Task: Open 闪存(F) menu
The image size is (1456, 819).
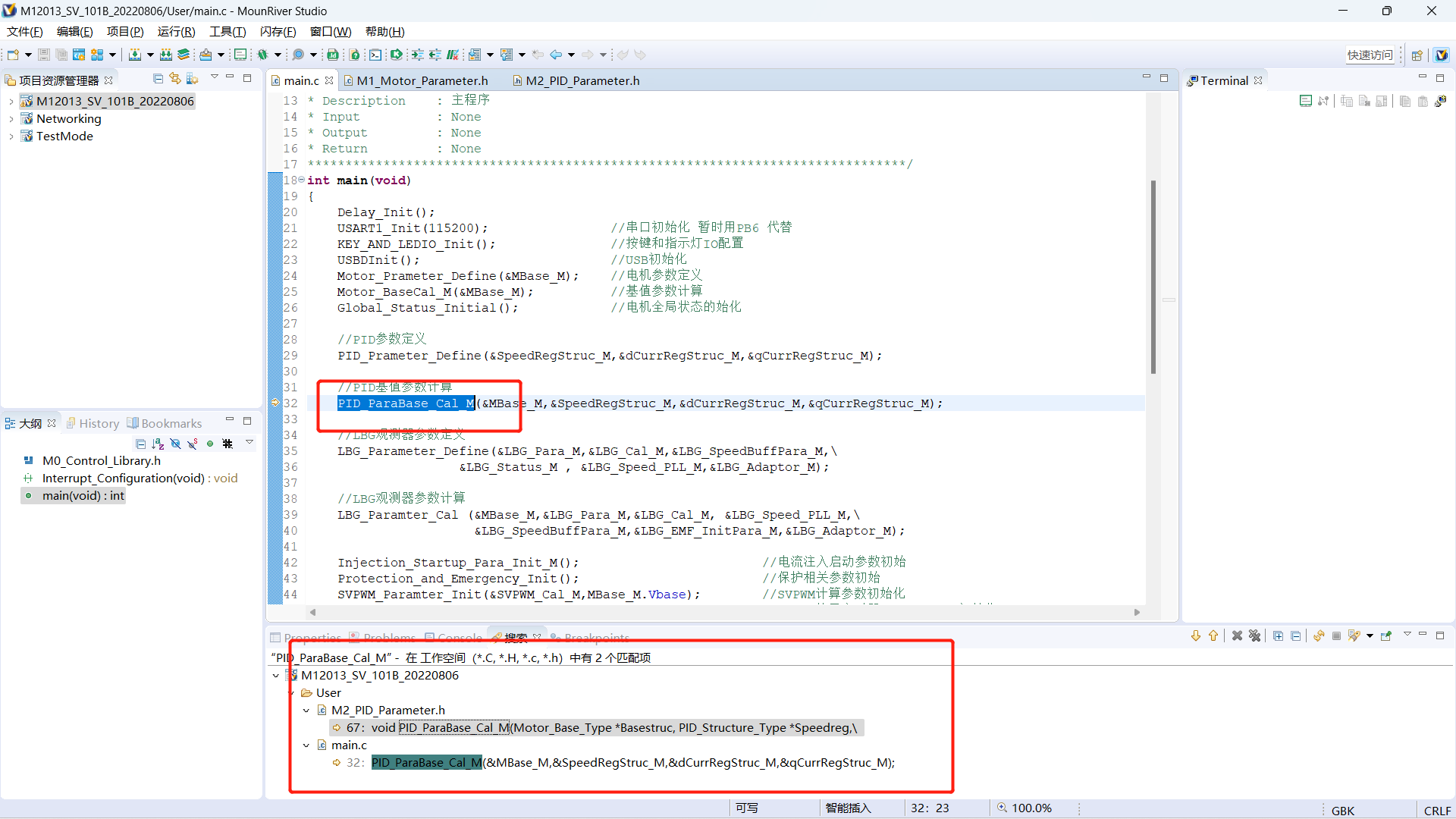Action: [278, 32]
